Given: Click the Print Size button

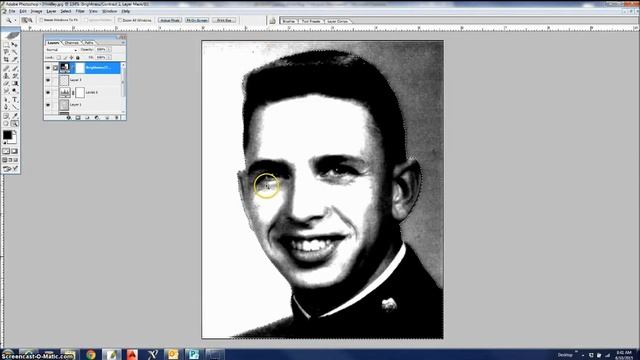Looking at the screenshot, I should pos(224,20).
